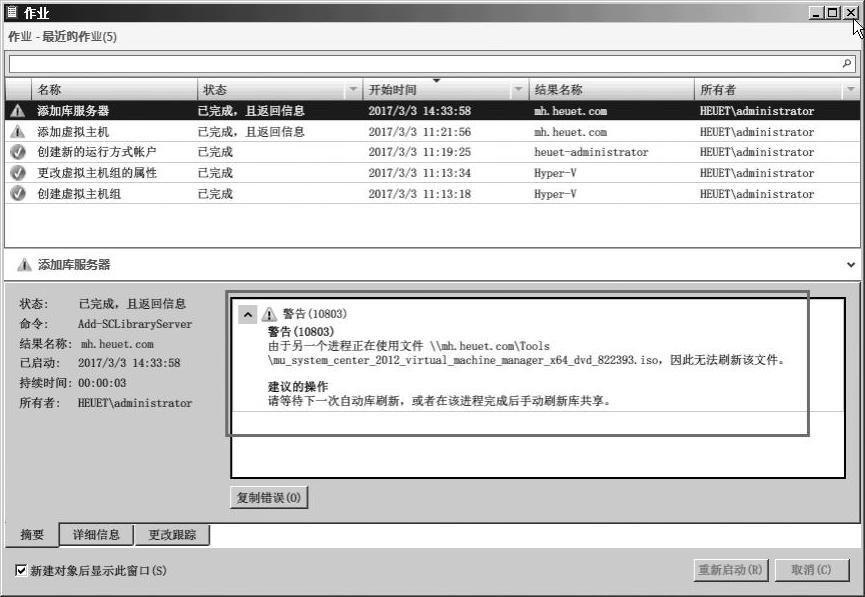Click the heuet-administrator result name cell
865x597 pixels.
click(x=591, y=152)
